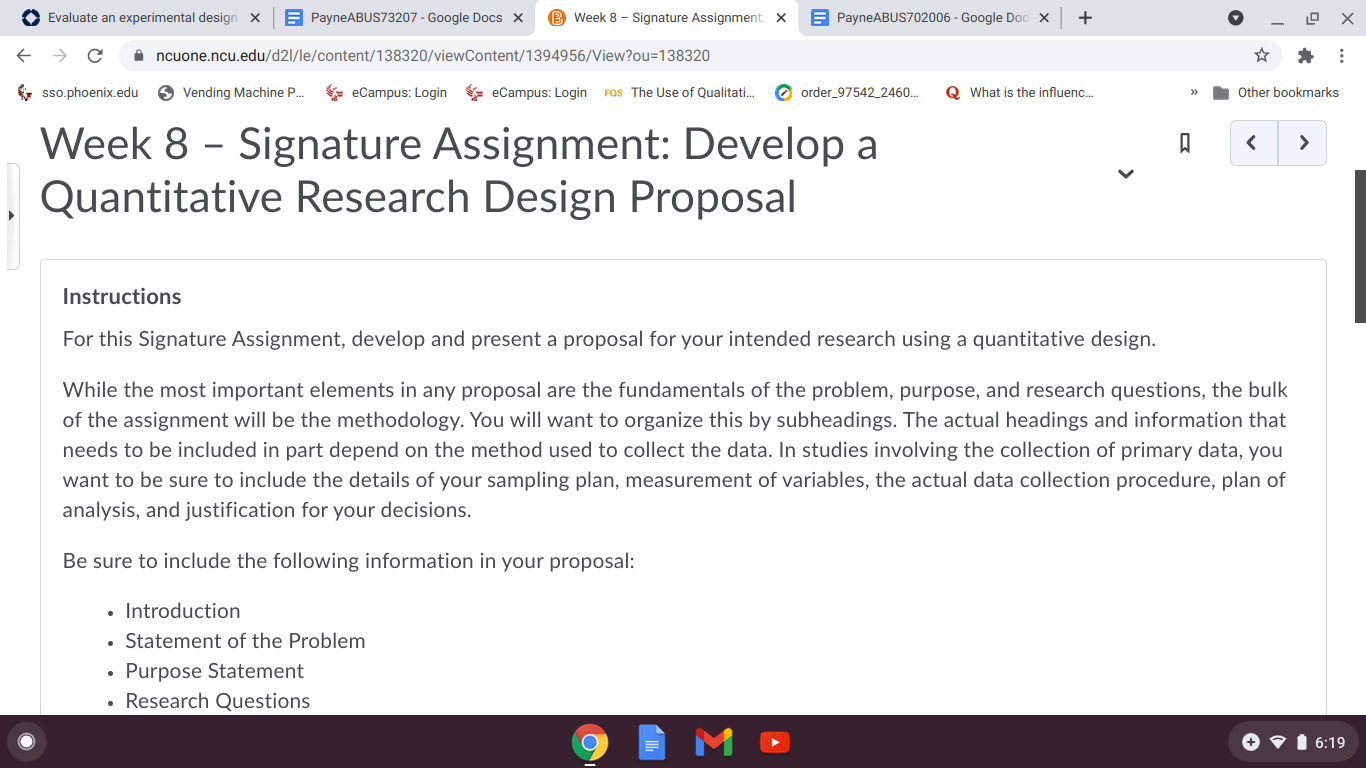Show more bookmarks chevron
The height and width of the screenshot is (768, 1366).
click(1193, 92)
